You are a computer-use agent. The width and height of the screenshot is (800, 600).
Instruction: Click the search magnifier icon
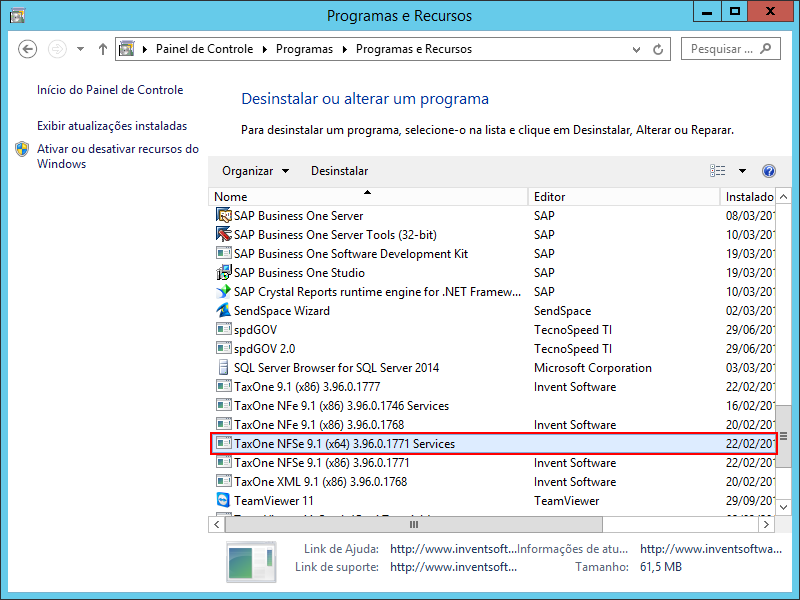pos(765,49)
